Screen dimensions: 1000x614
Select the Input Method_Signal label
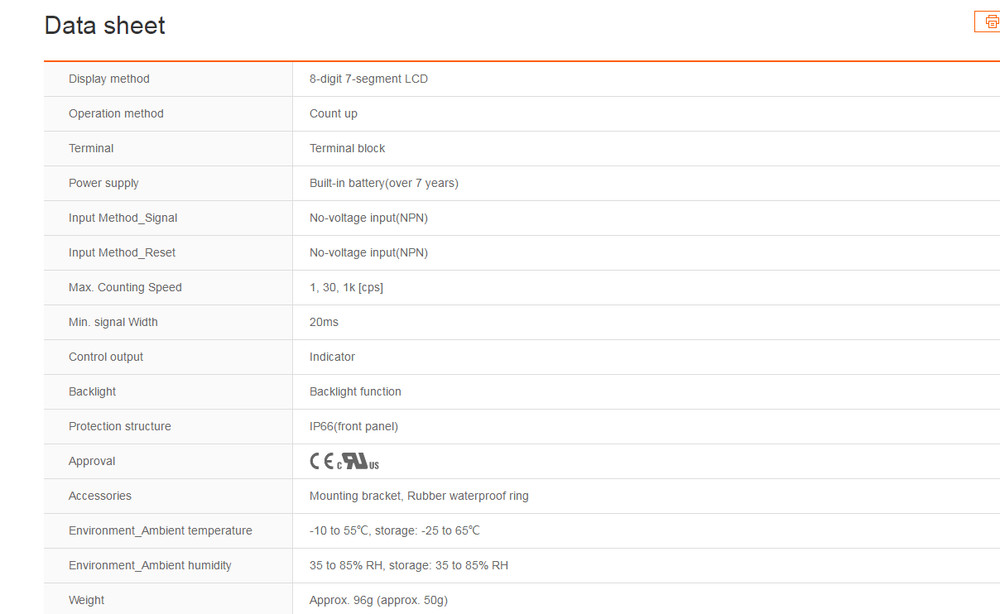123,218
